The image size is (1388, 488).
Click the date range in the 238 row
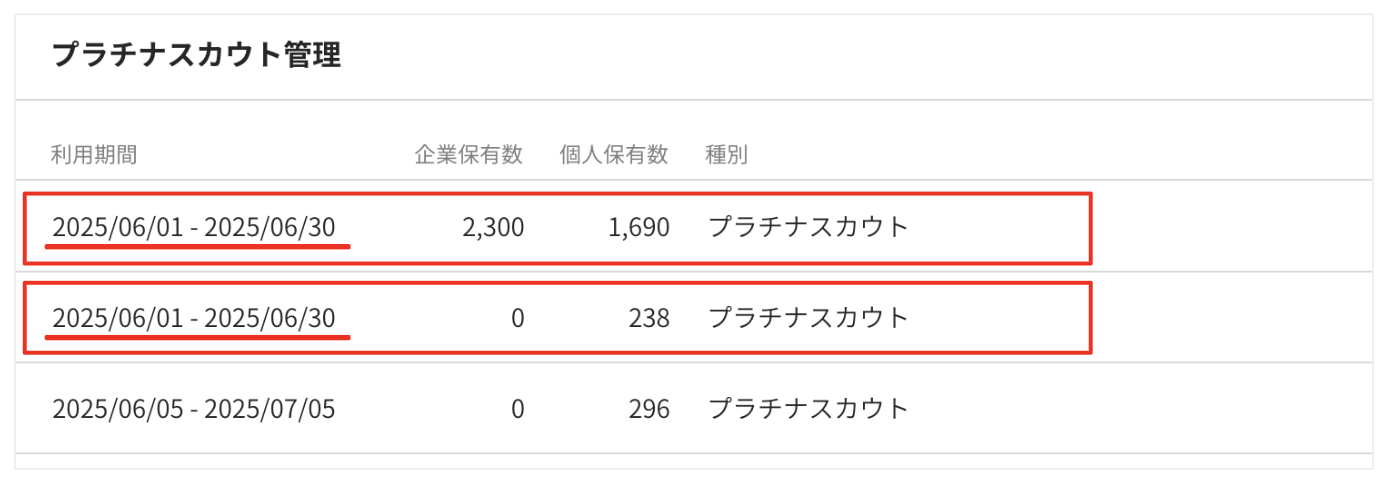click(194, 319)
